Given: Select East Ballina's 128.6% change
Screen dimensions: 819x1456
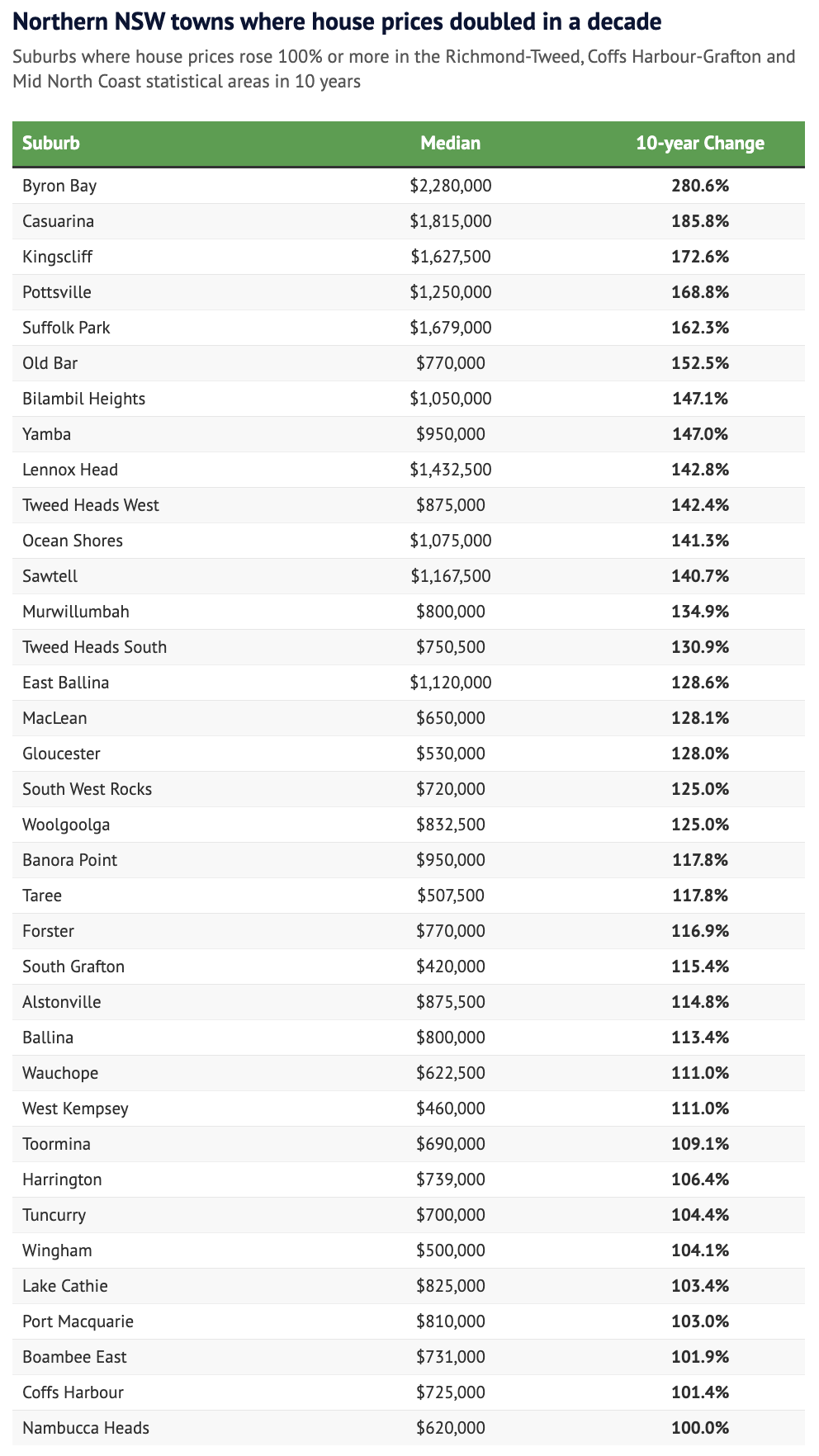Looking at the screenshot, I should coord(699,683).
